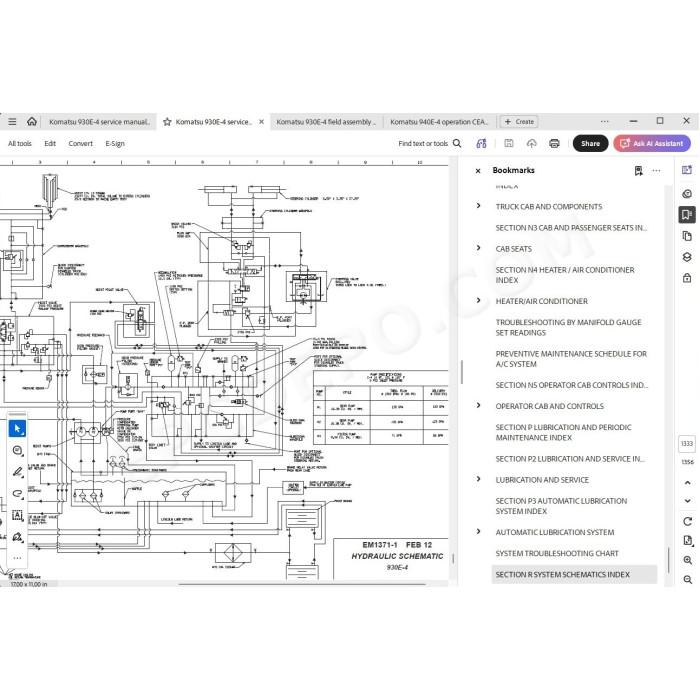Zoom in with the plus magnifier

pyautogui.click(x=688, y=560)
